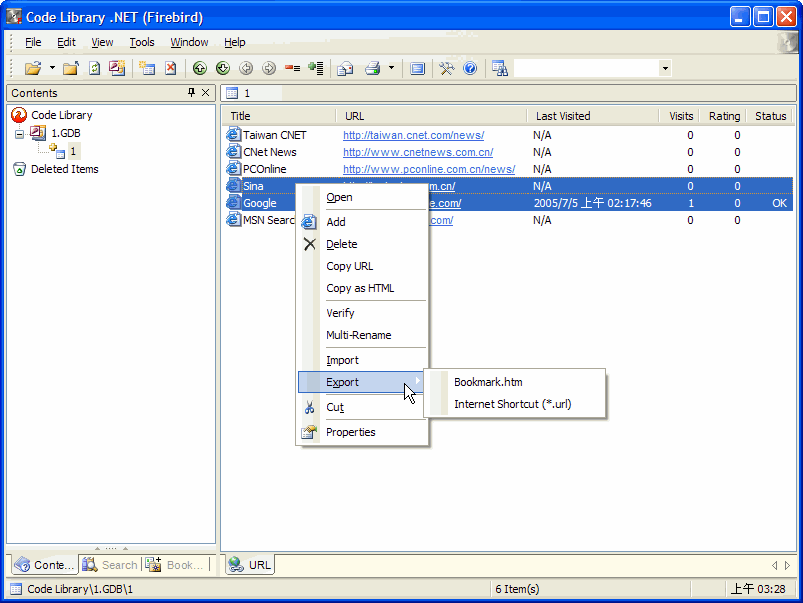This screenshot has height=603, width=803.
Task: Choose Verify in the context menu
Action: pyautogui.click(x=363, y=313)
